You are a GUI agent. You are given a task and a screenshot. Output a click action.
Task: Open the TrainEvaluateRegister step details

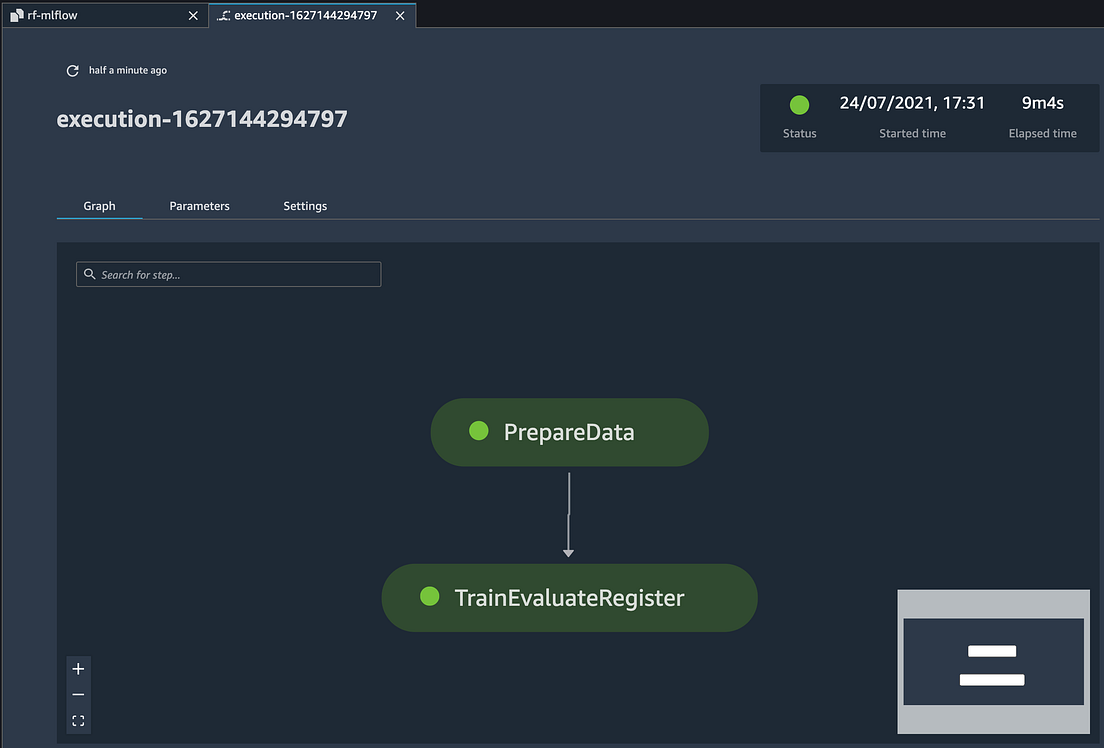[x=569, y=597]
